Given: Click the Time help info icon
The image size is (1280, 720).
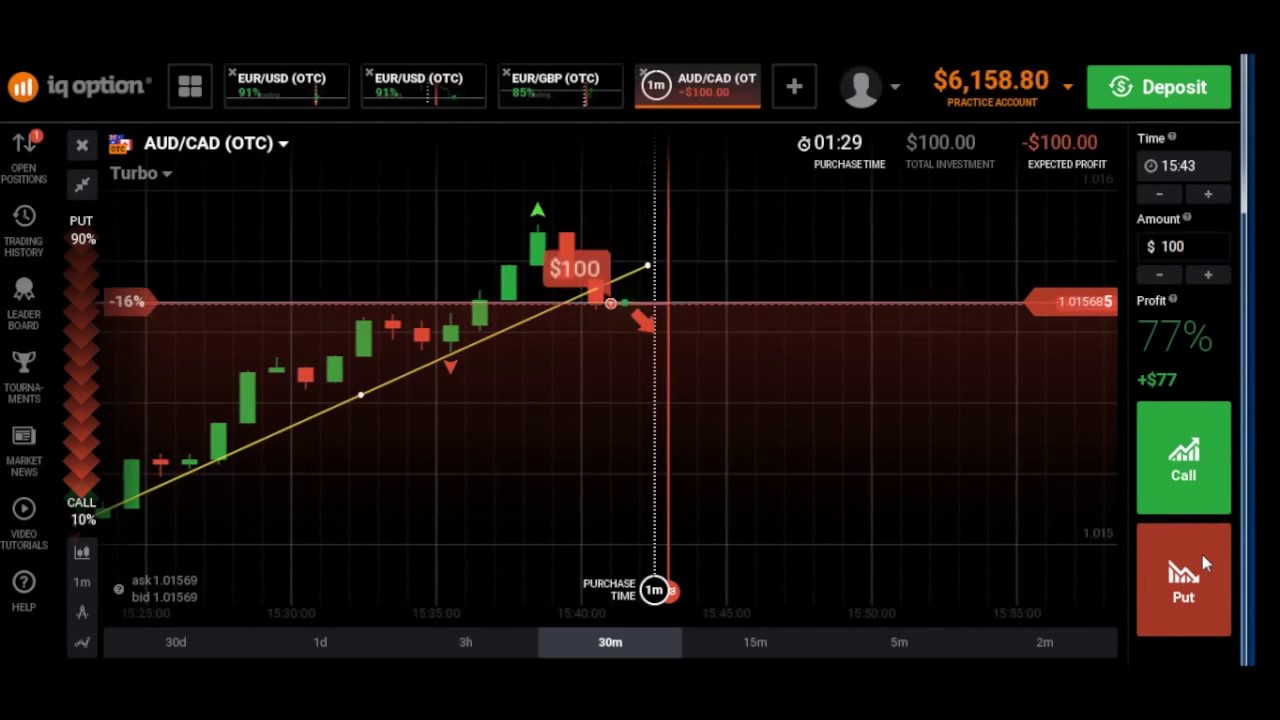Looking at the screenshot, I should 1172,137.
